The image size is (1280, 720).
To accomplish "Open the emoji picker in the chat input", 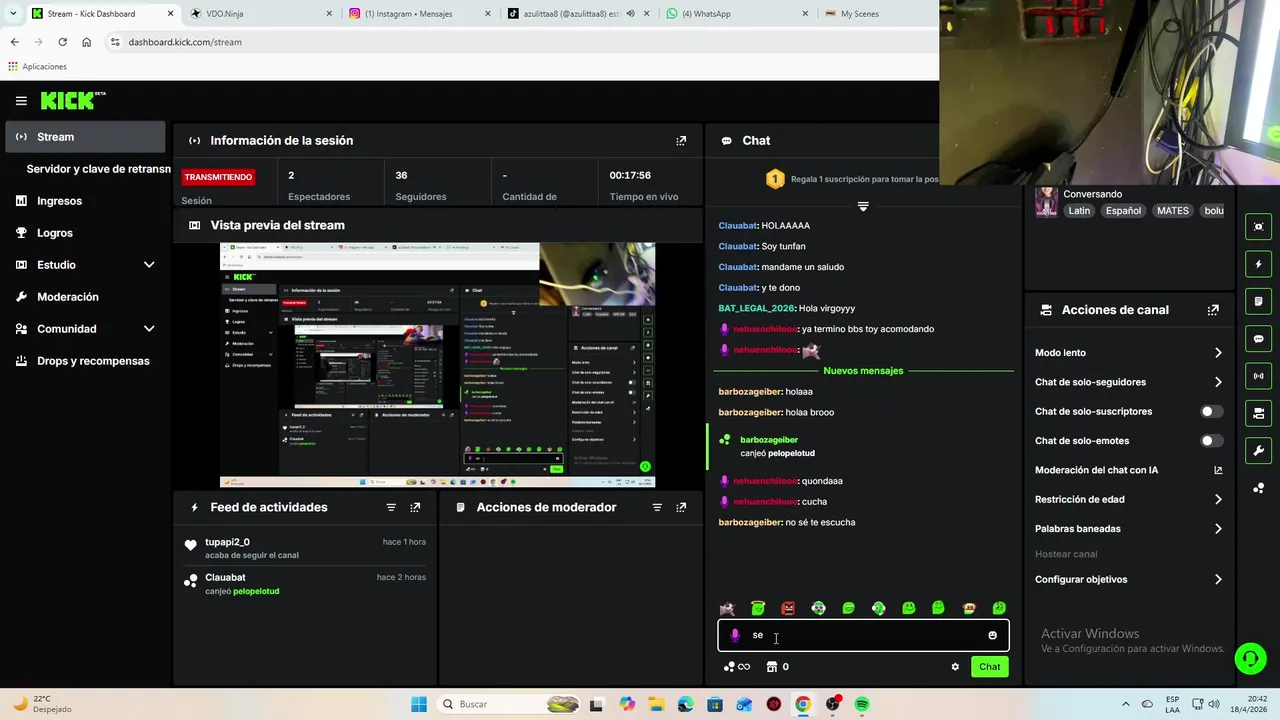I will click(x=992, y=635).
